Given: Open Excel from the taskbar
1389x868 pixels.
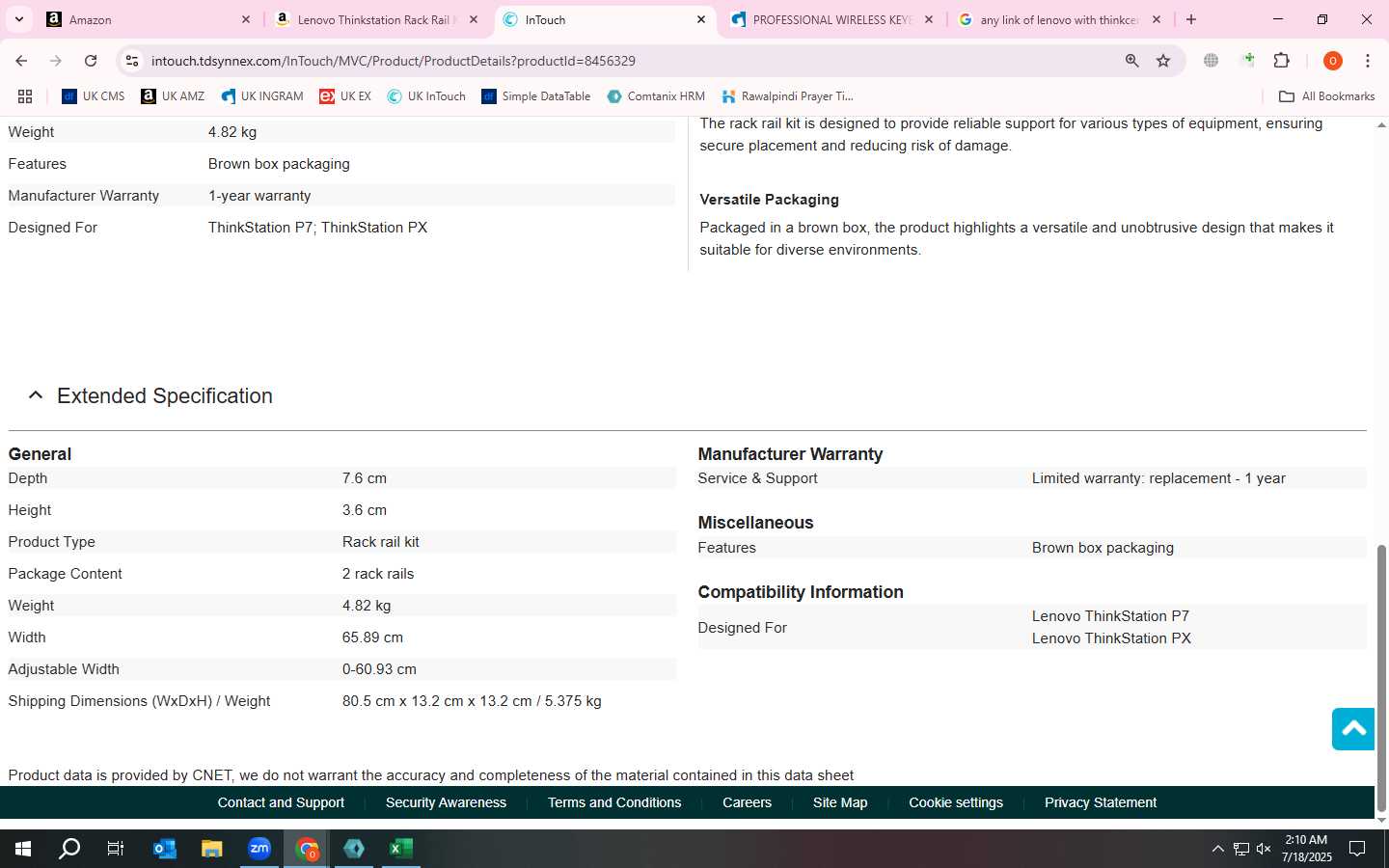Looking at the screenshot, I should click(x=401, y=849).
